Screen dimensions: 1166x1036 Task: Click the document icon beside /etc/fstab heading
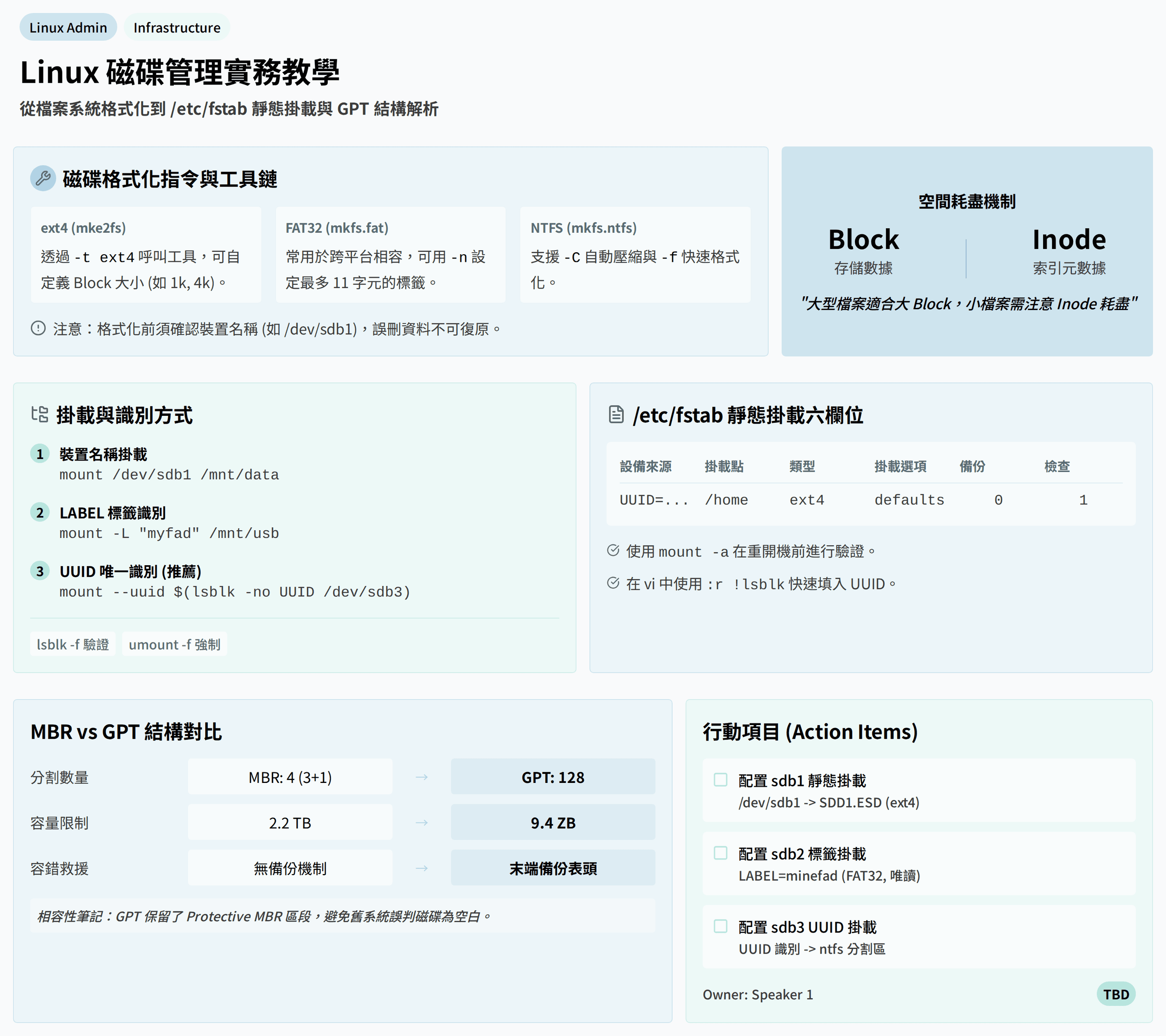[x=616, y=415]
